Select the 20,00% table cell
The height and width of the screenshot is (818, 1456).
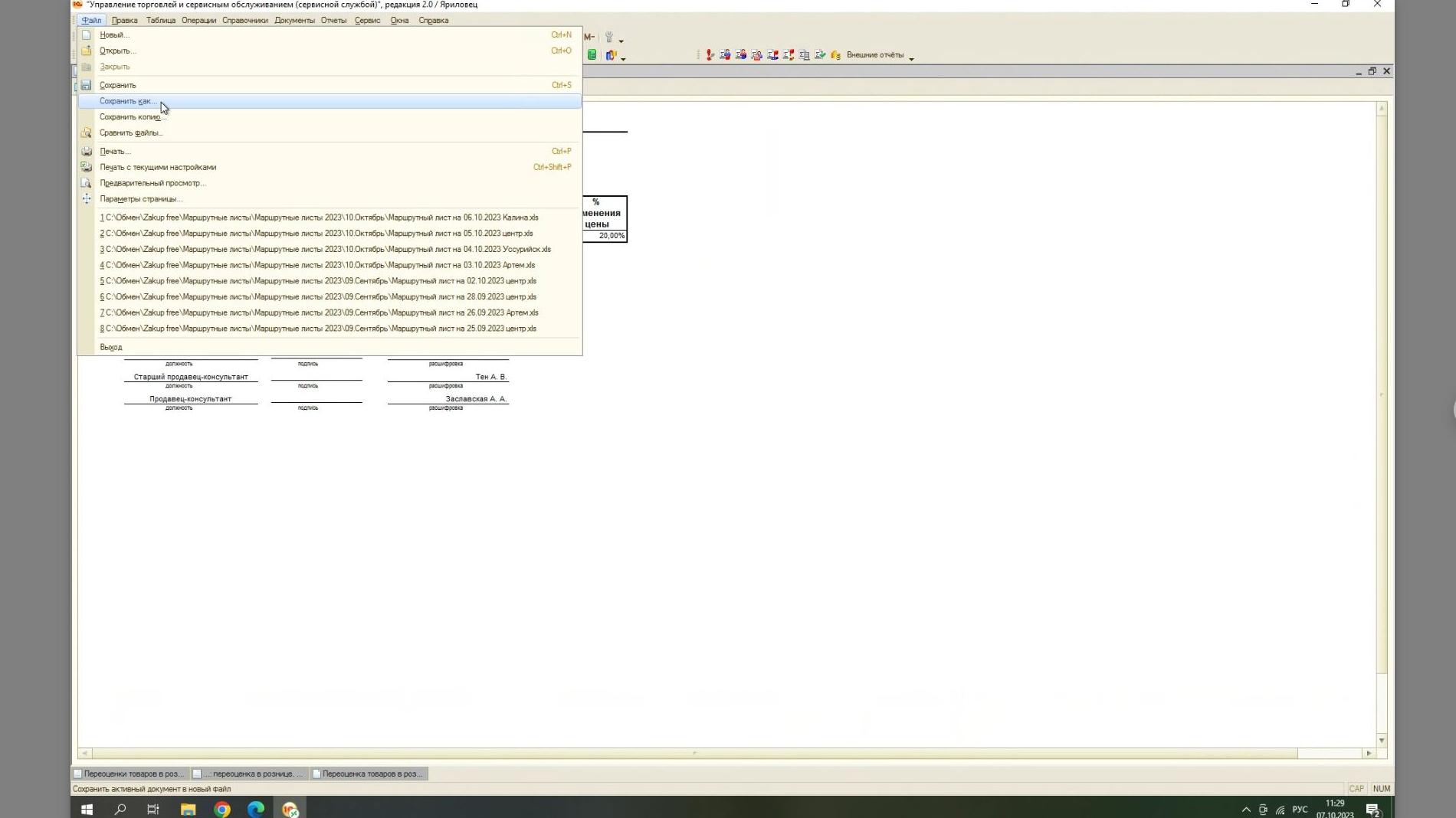click(605, 236)
